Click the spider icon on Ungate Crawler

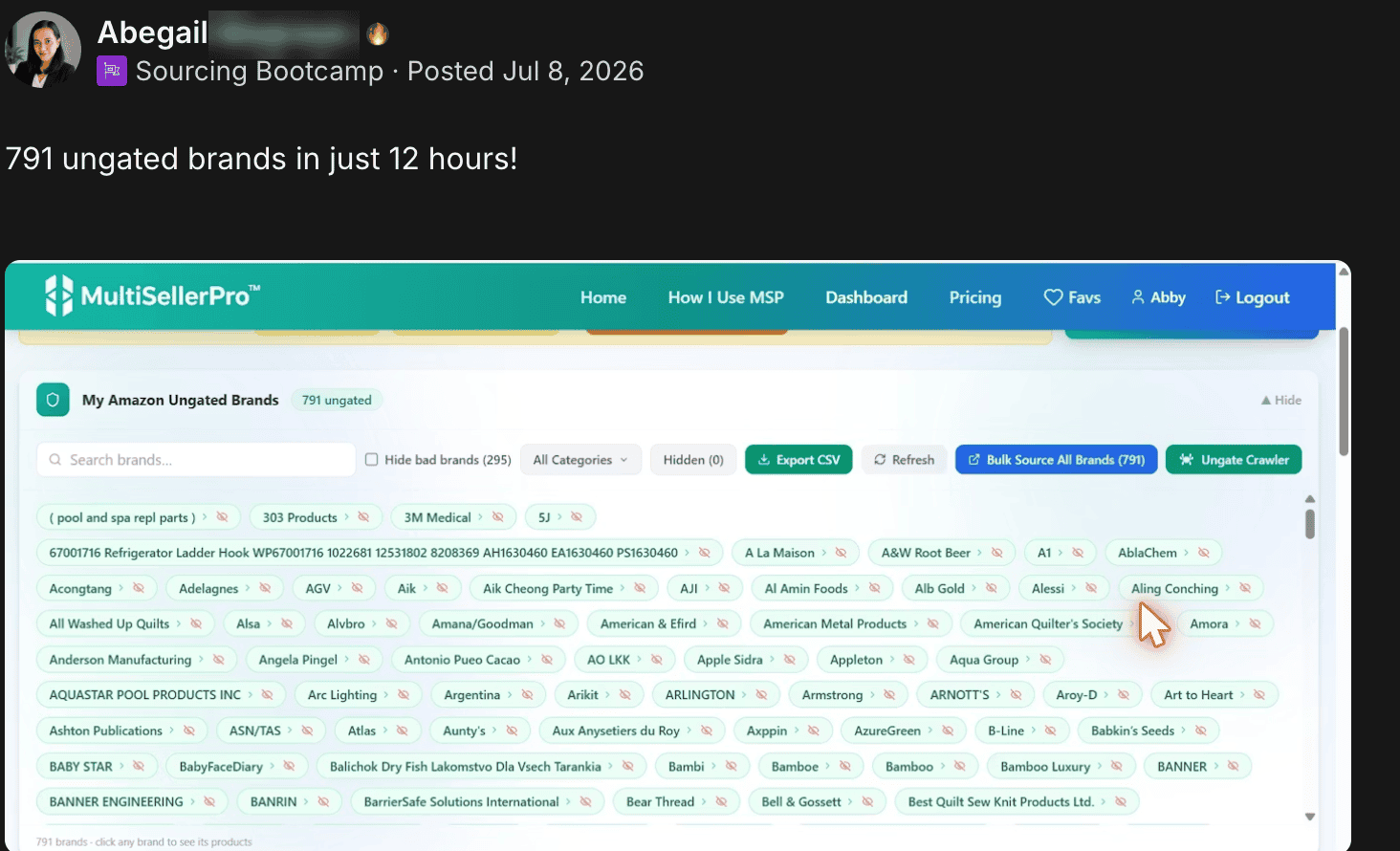click(1186, 460)
